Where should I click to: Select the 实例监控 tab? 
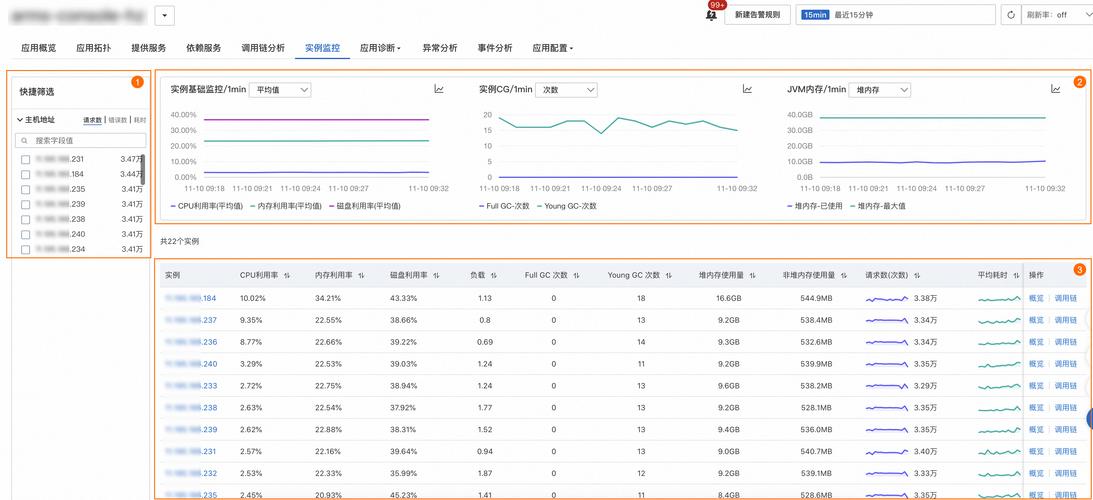click(x=322, y=48)
